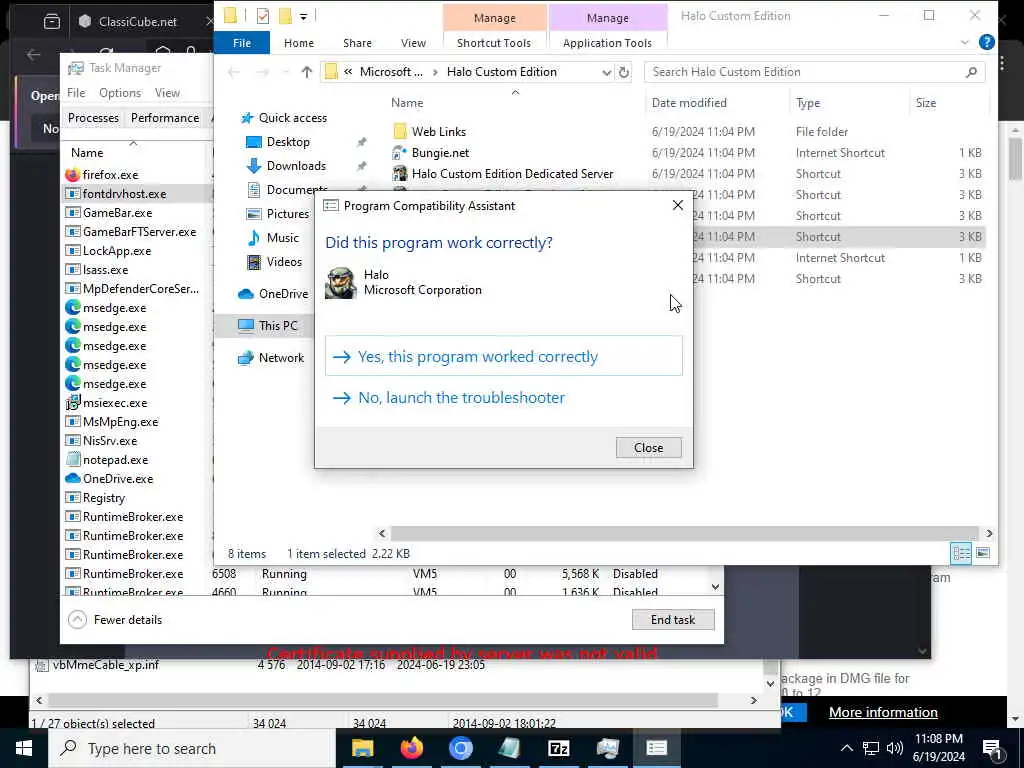
Task: Open File Explorer from taskbar
Action: point(362,748)
